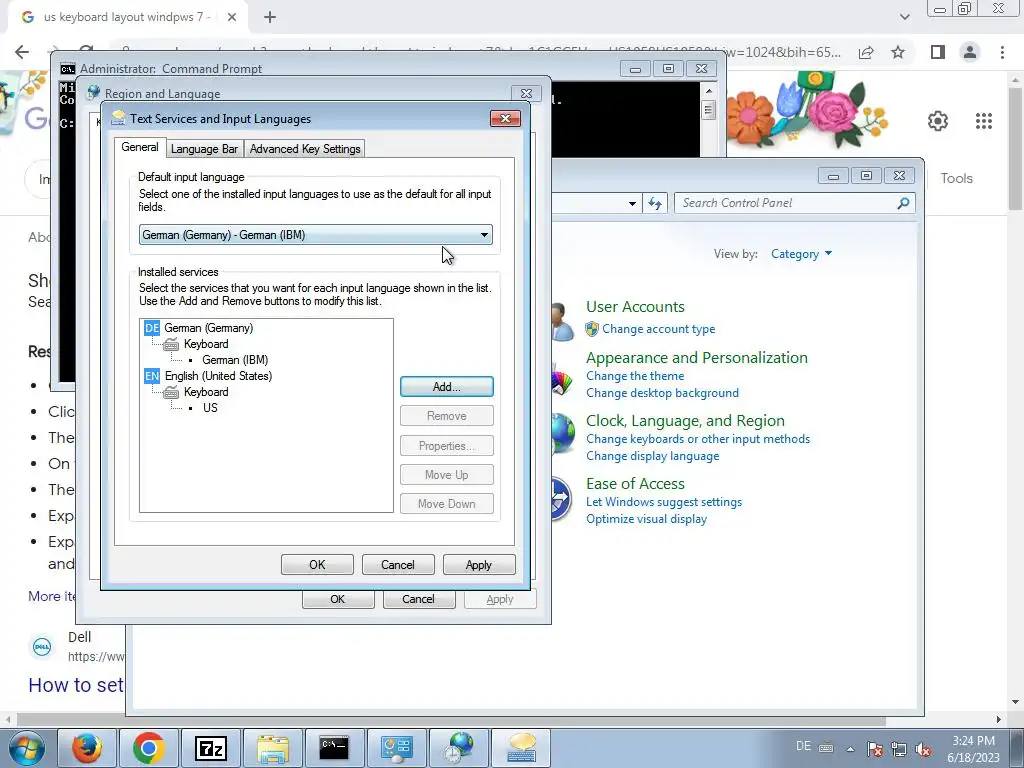
Task: Select the General tab
Action: point(140,148)
